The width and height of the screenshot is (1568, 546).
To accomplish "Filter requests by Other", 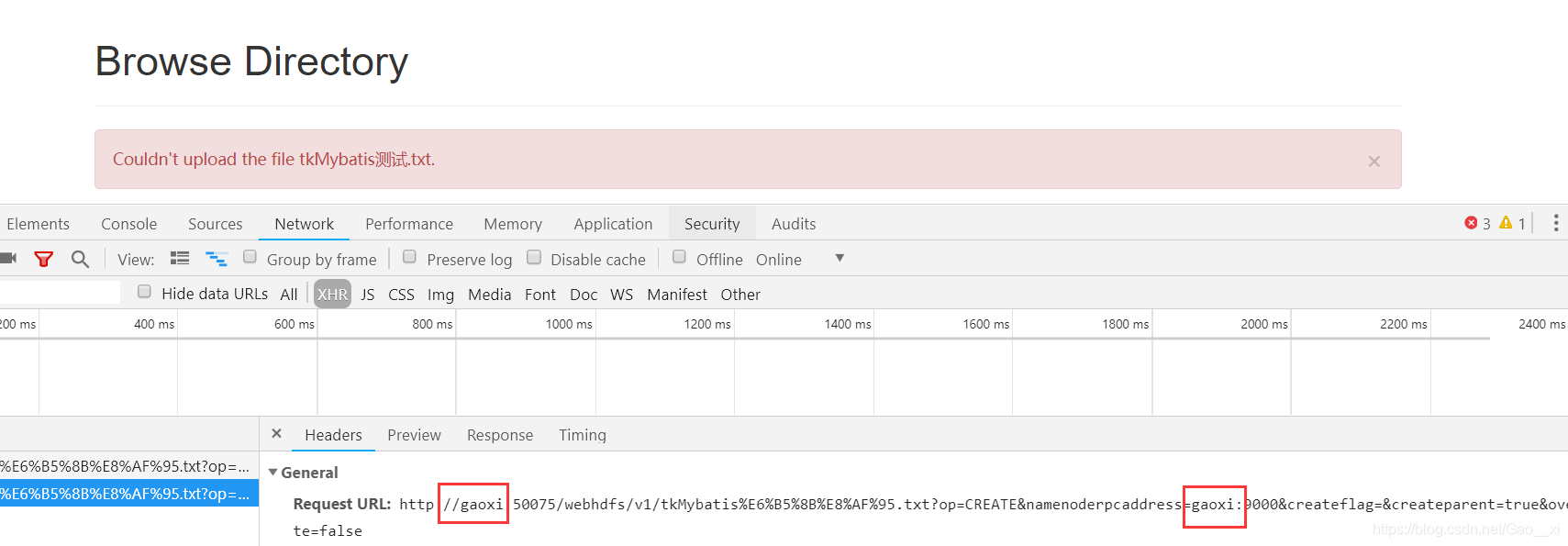I will (x=740, y=295).
